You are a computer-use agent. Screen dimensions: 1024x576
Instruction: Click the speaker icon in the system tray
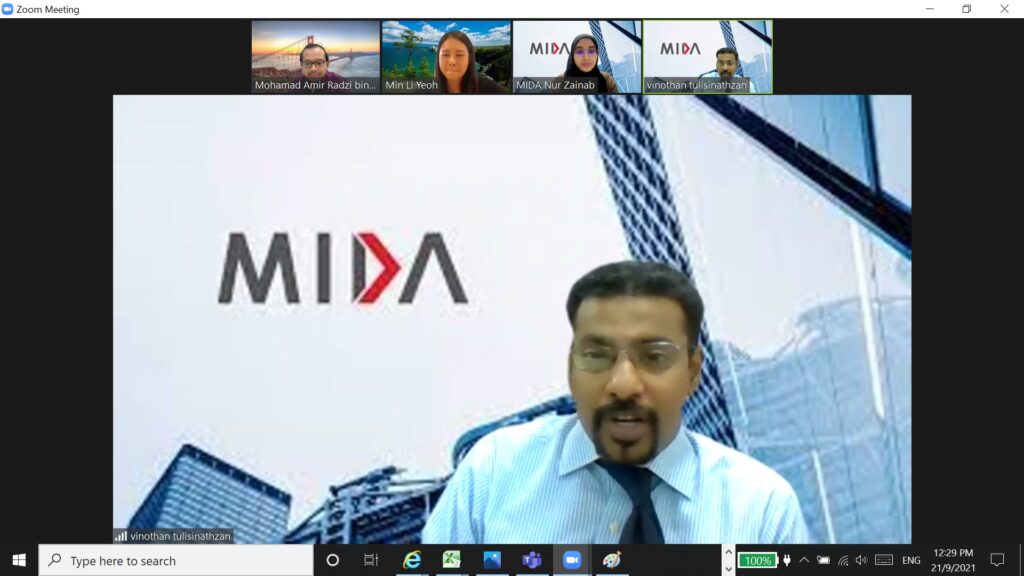pyautogui.click(x=862, y=562)
